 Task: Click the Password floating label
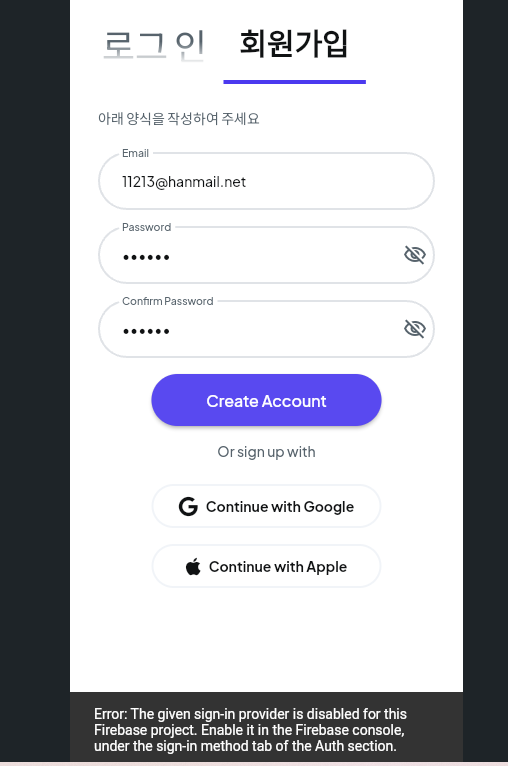click(147, 227)
